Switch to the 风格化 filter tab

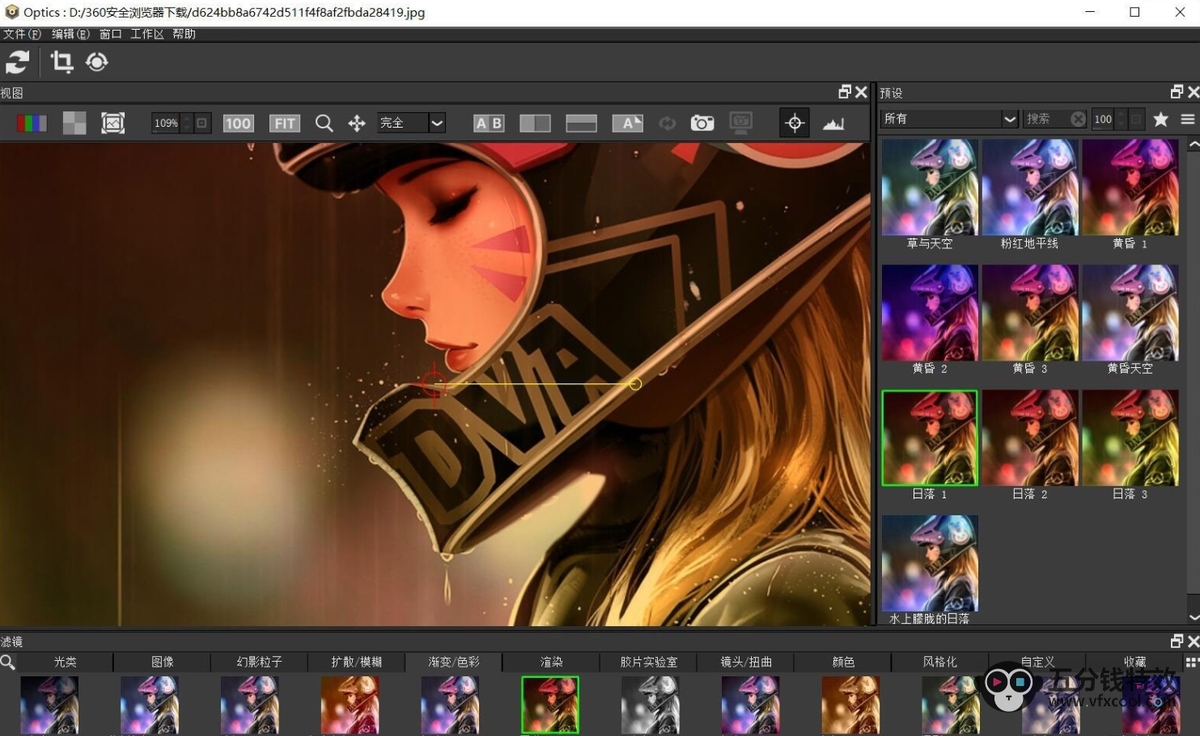(940, 662)
